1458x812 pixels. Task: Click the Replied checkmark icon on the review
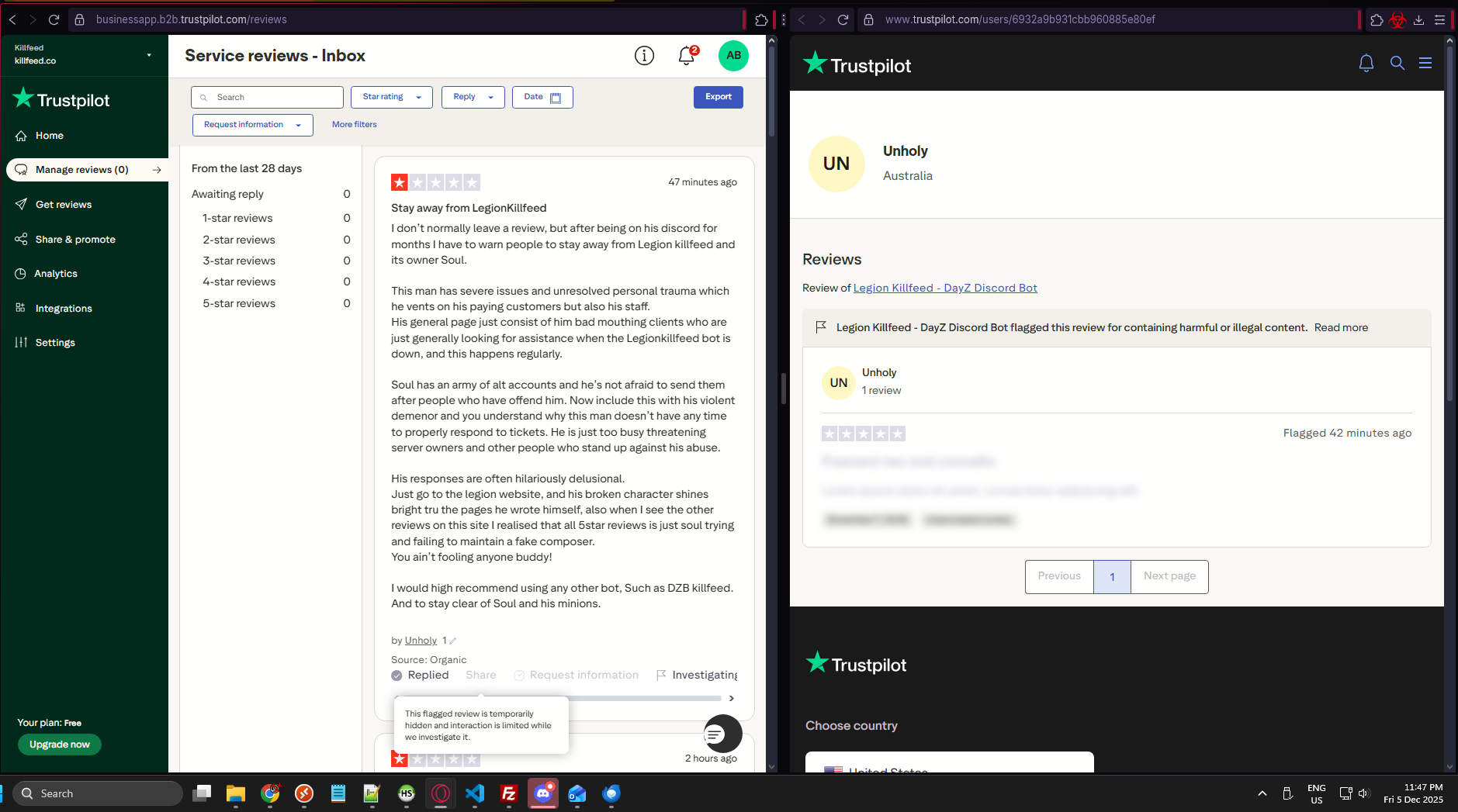pos(397,676)
